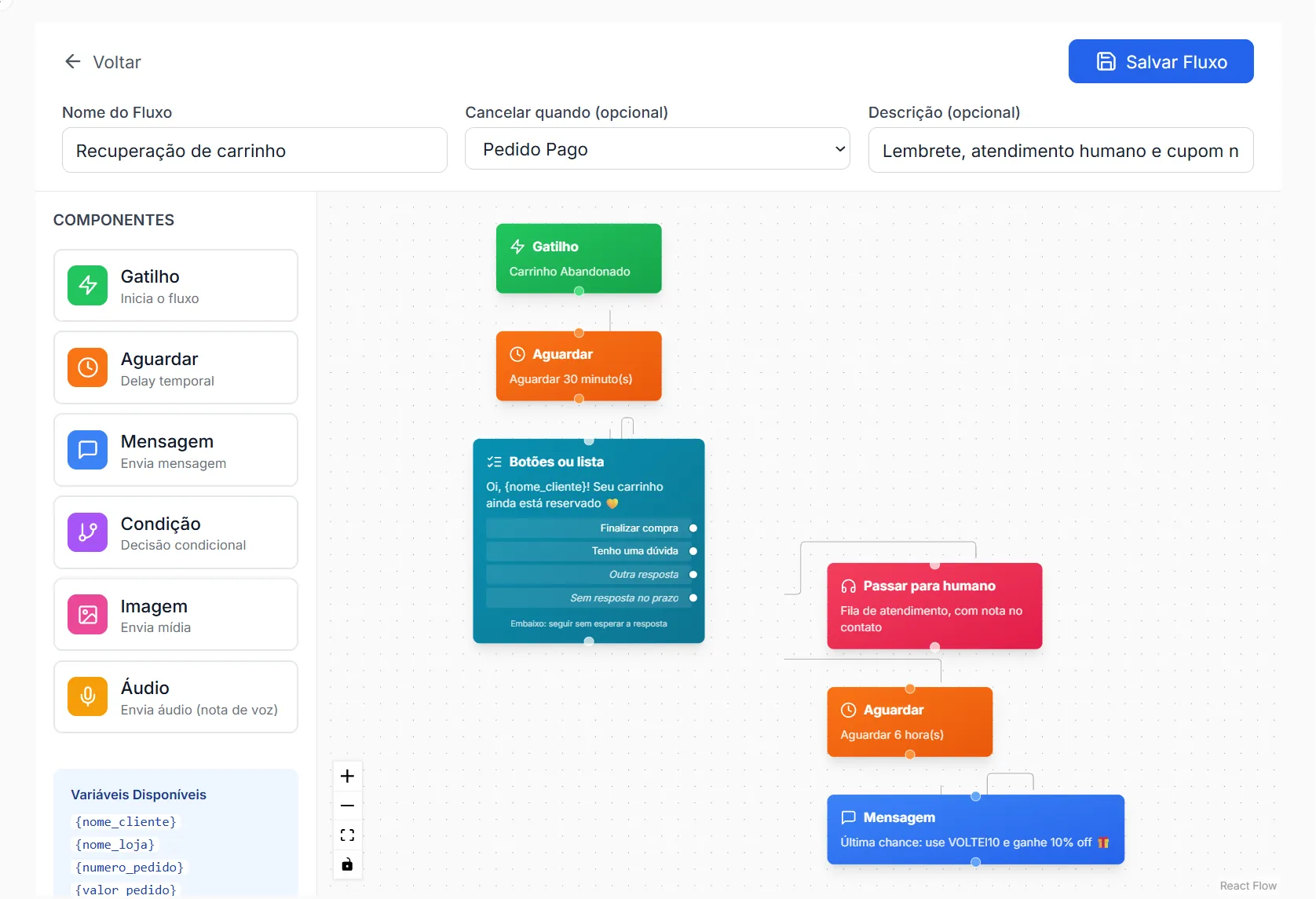This screenshot has height=899, width=1316.
Task: Focus the Descrição input field
Action: 1060,150
